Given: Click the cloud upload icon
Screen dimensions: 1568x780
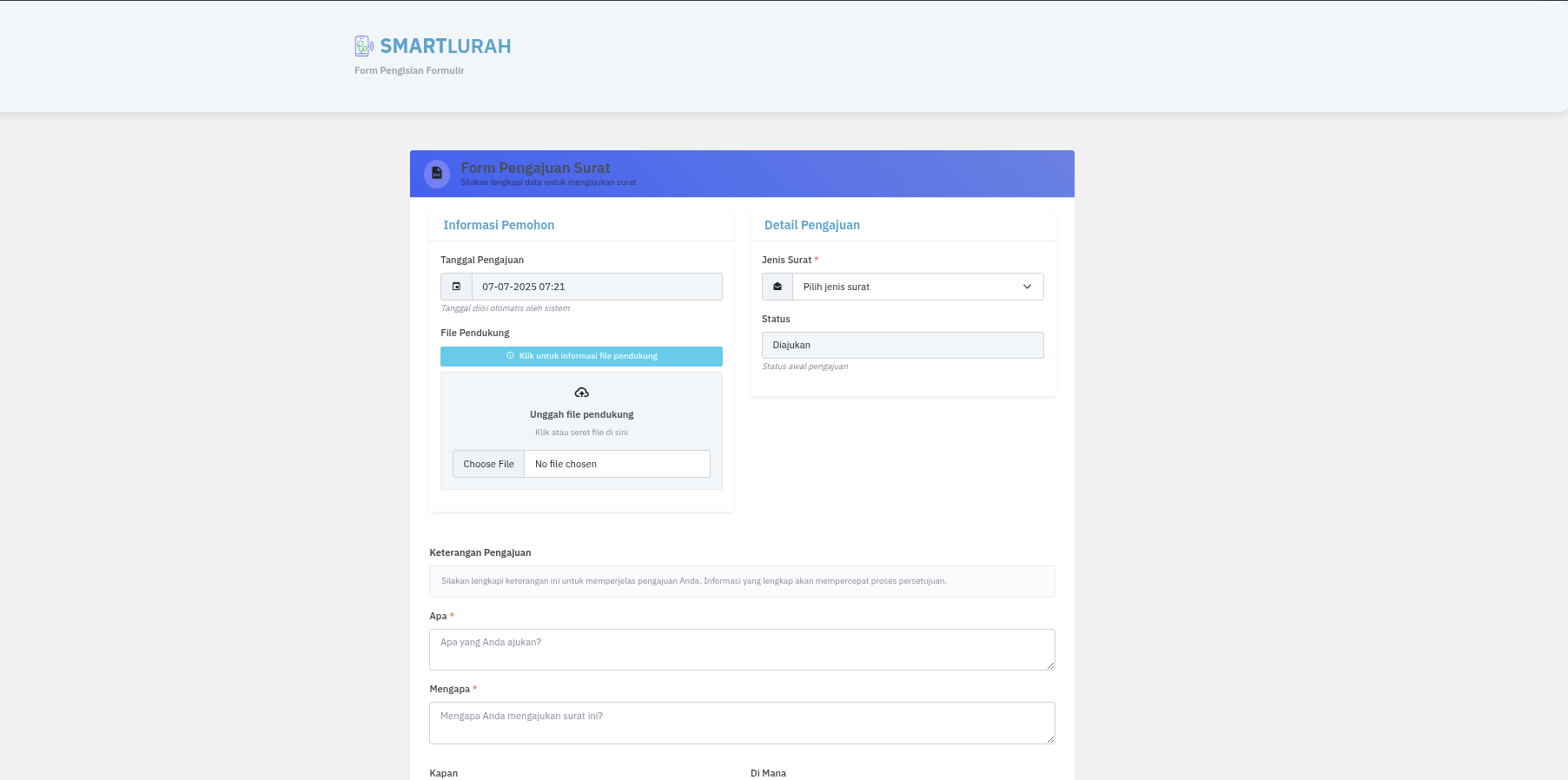Looking at the screenshot, I should (581, 393).
